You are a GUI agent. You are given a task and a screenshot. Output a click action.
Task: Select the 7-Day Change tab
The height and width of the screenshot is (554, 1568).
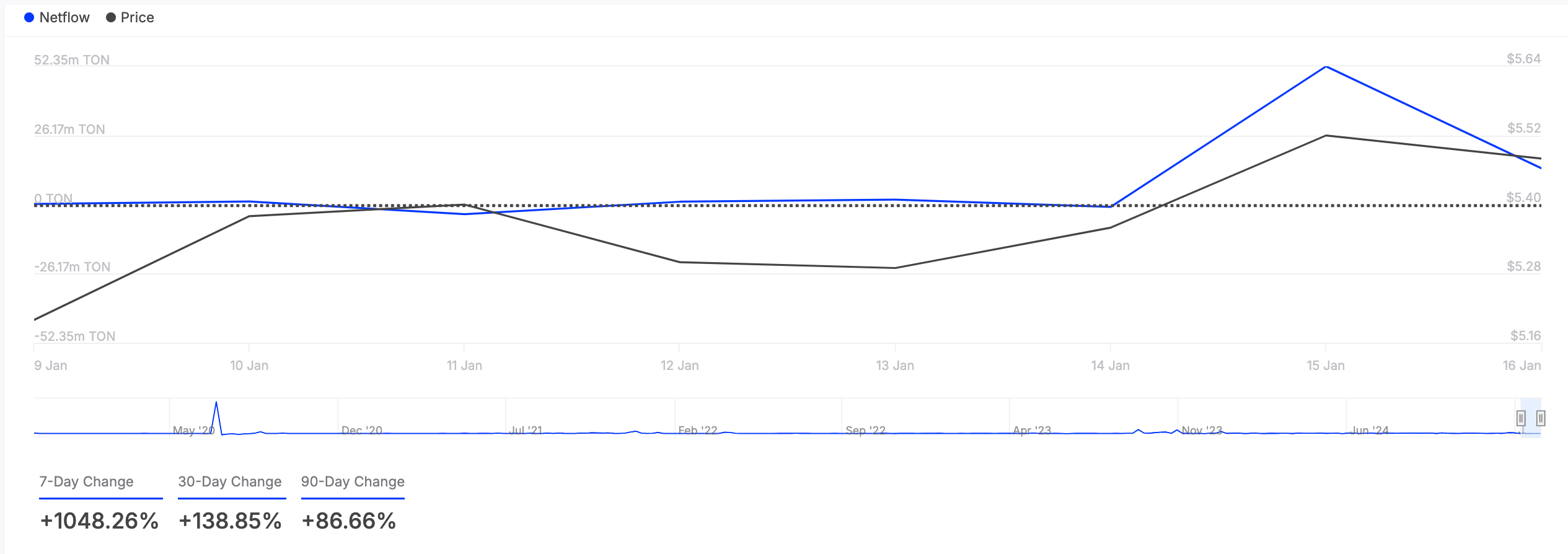pos(86,481)
